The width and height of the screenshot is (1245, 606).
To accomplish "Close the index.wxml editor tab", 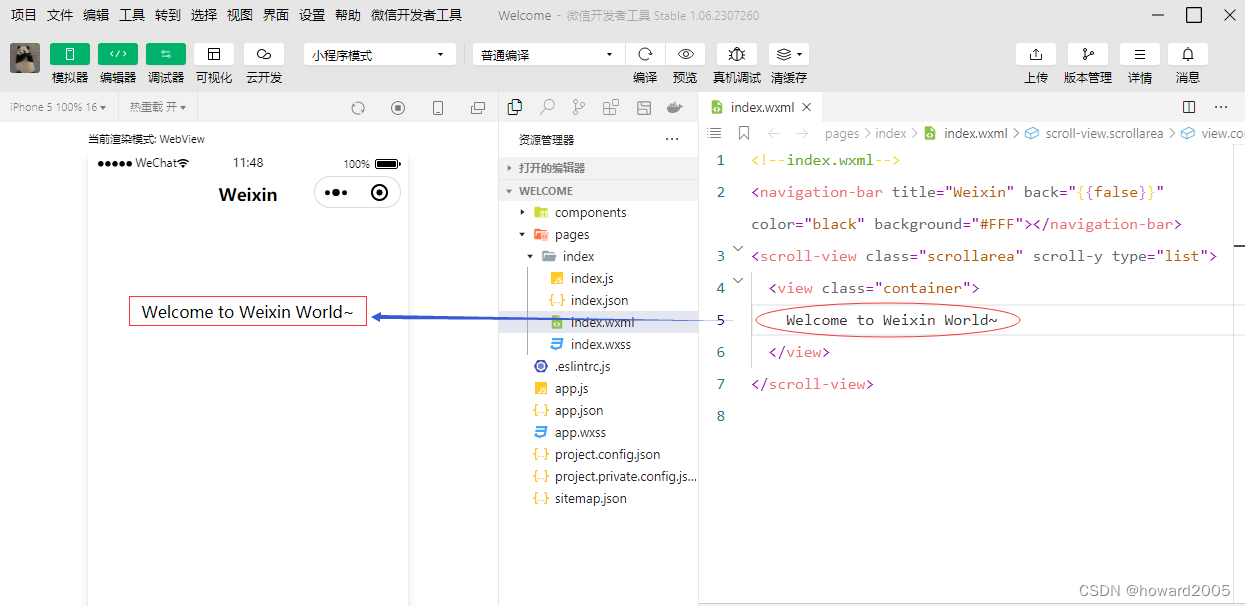I will click(x=807, y=107).
